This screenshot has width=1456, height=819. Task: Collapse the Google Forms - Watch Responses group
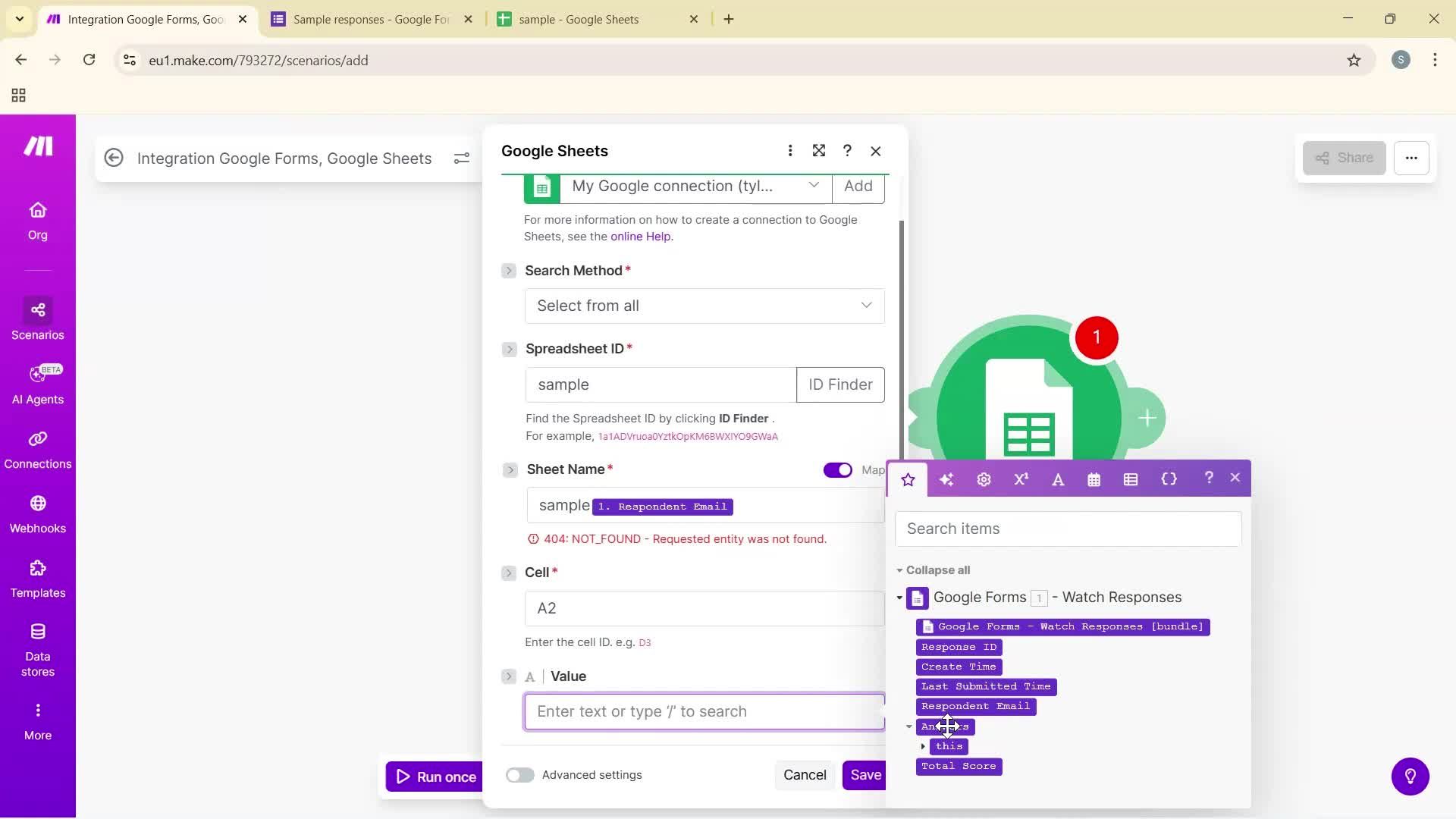[x=899, y=598]
